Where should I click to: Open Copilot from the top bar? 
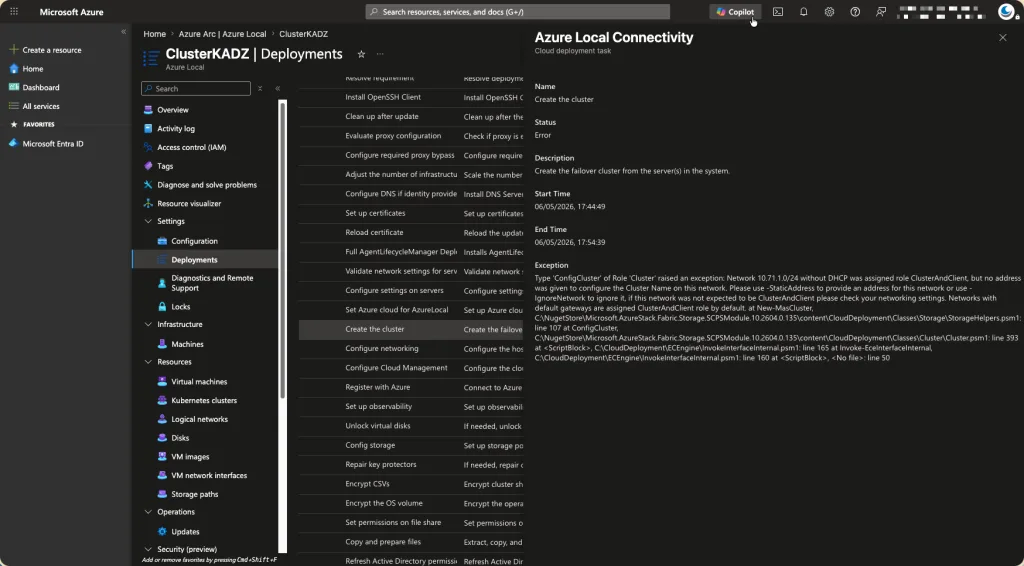735,12
